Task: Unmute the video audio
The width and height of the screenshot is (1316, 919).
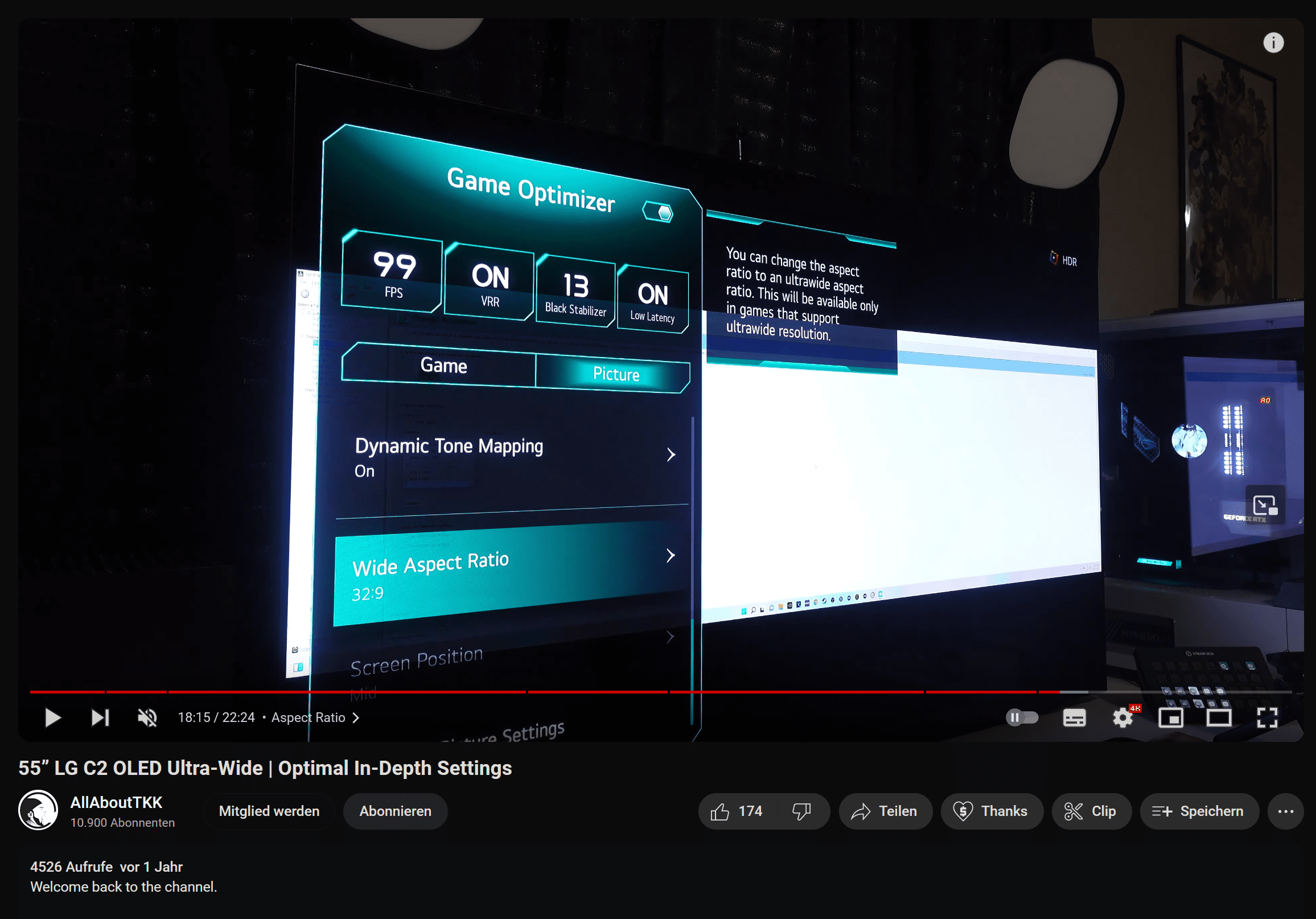Action: [x=147, y=717]
